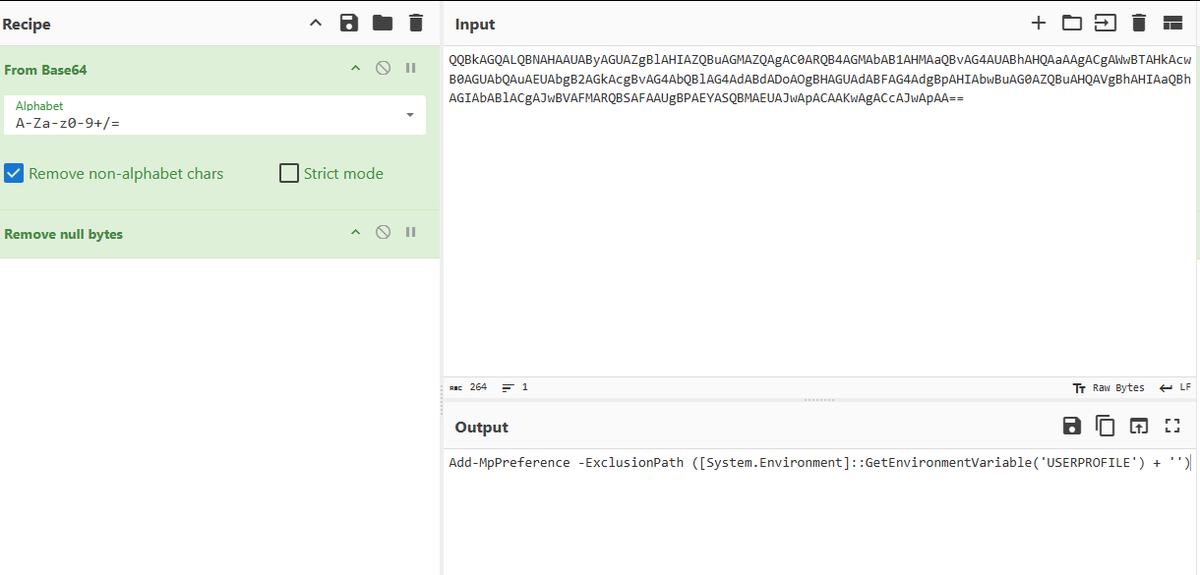Save output to file
This screenshot has height=575, width=1200.
pyautogui.click(x=1072, y=427)
